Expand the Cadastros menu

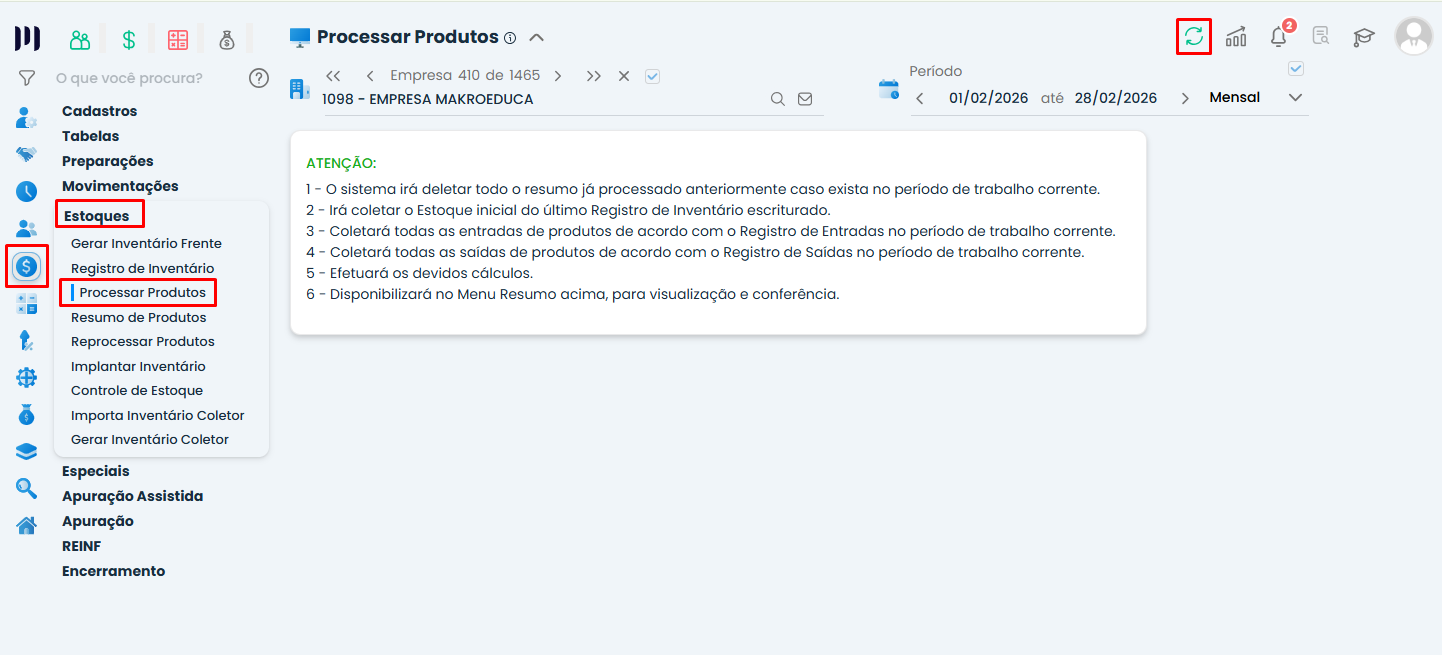coord(100,111)
